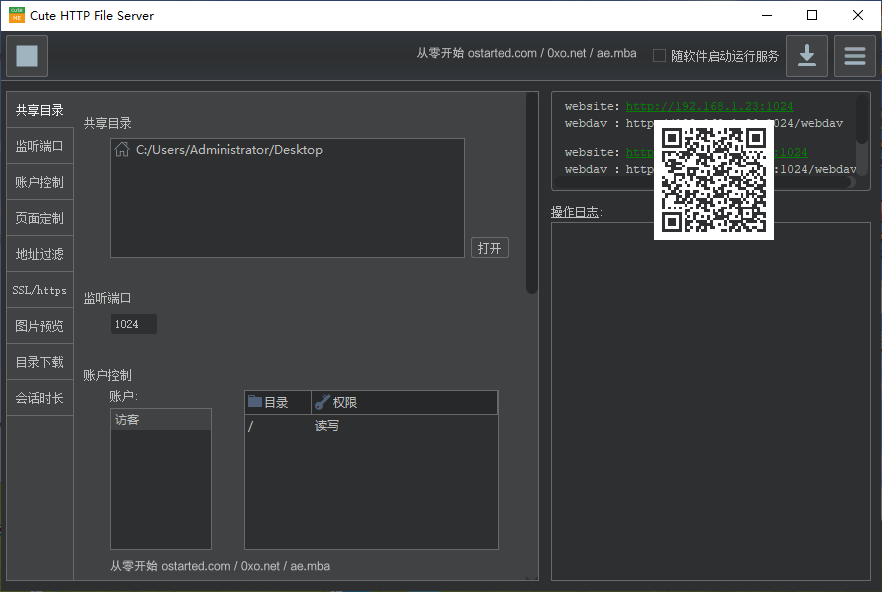The image size is (882, 592).
Task: Click the Cute HTTP File Server app icon
Action: [x=17, y=15]
